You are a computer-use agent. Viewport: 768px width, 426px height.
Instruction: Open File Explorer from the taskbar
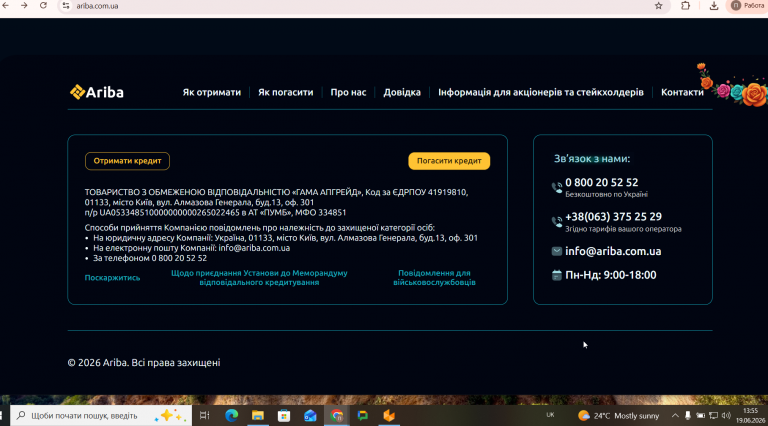(258, 416)
